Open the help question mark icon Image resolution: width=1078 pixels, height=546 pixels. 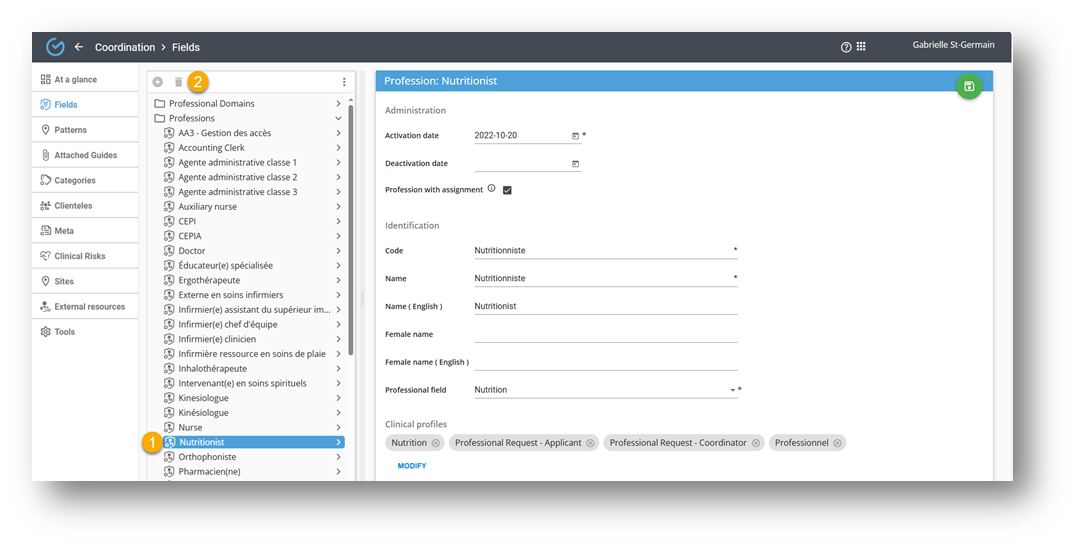click(x=846, y=47)
